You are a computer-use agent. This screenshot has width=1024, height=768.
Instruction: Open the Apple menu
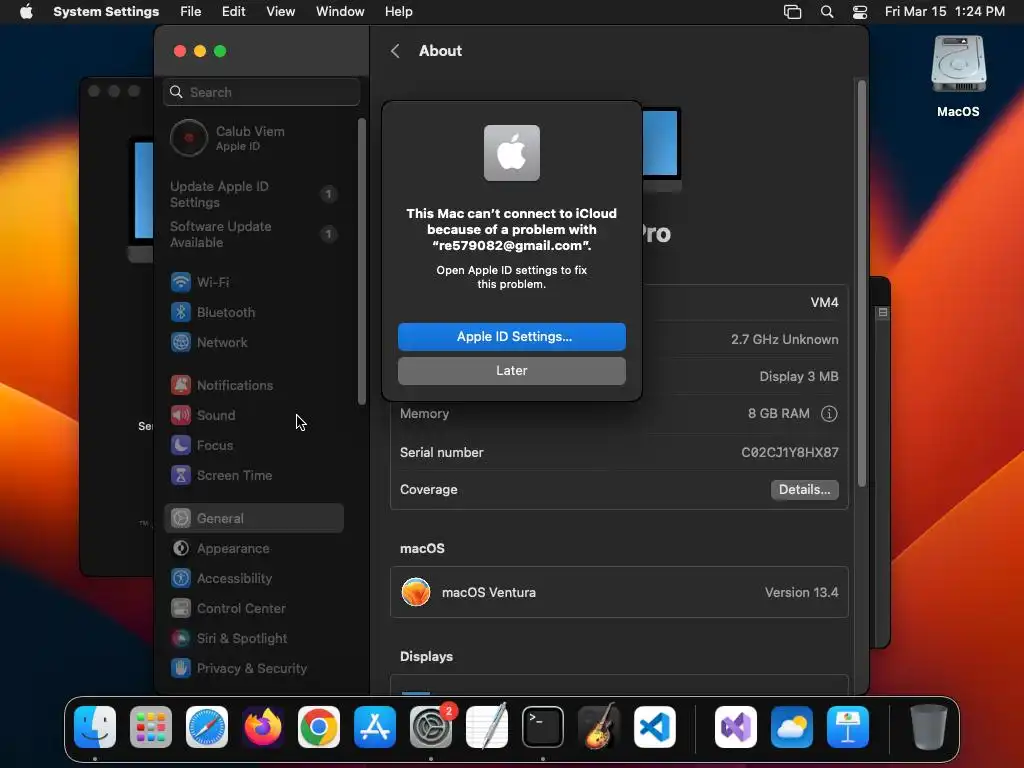(26, 12)
